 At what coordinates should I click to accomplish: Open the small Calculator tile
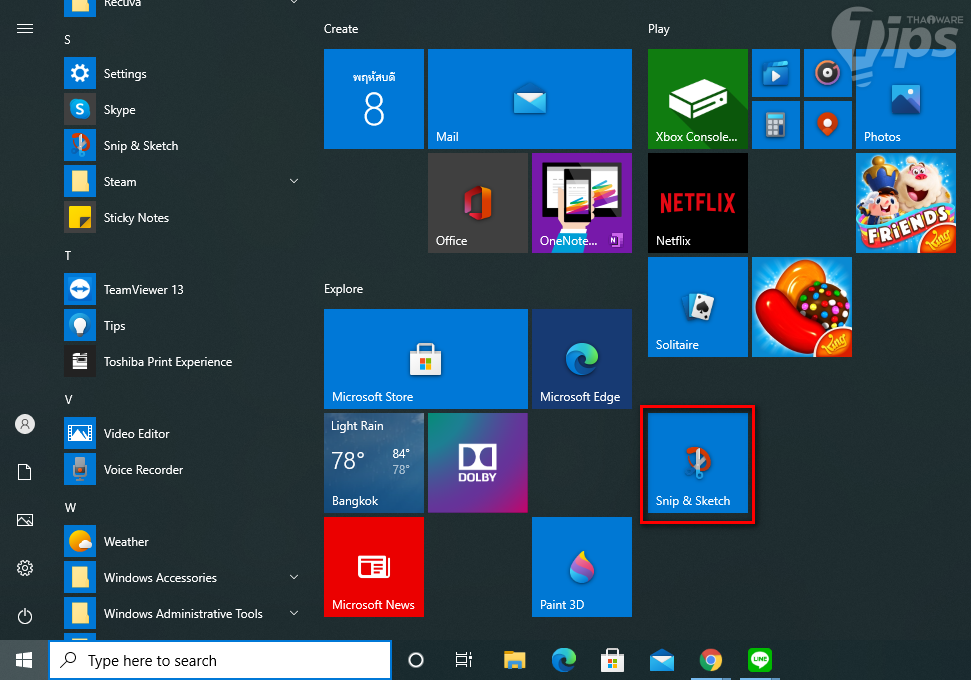774,125
